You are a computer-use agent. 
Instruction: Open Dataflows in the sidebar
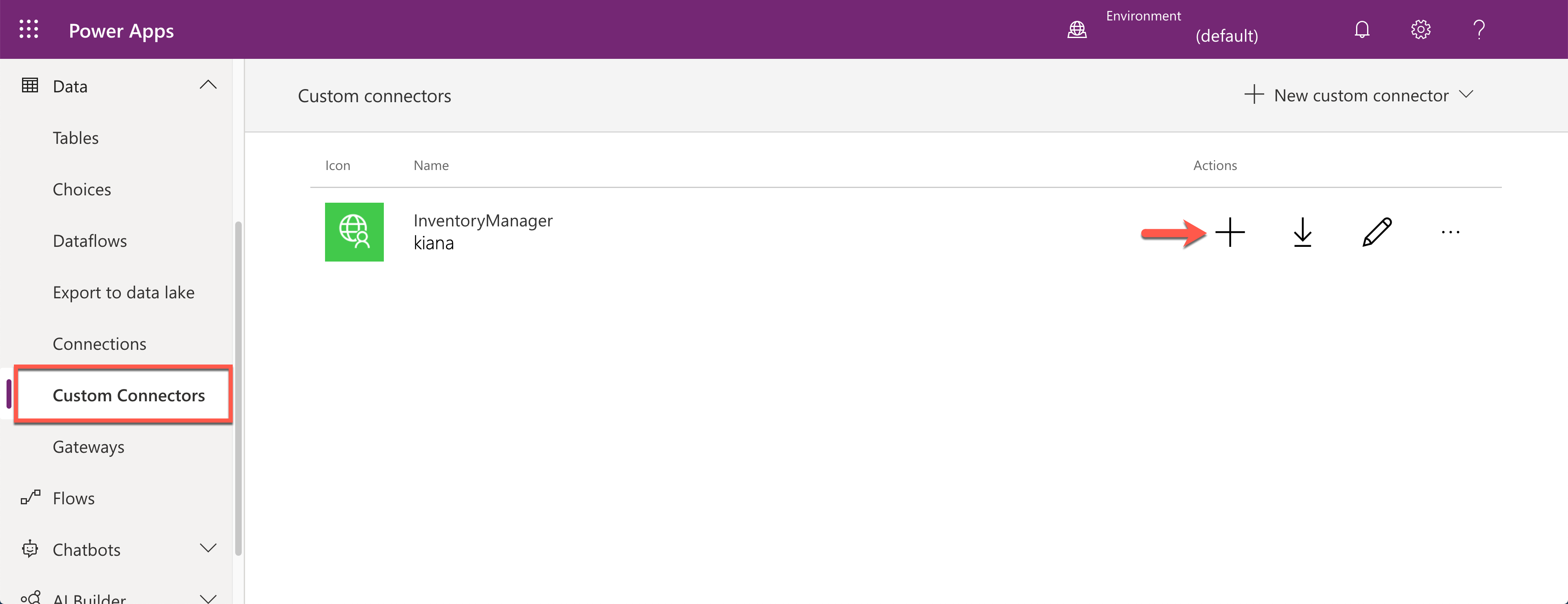point(89,241)
